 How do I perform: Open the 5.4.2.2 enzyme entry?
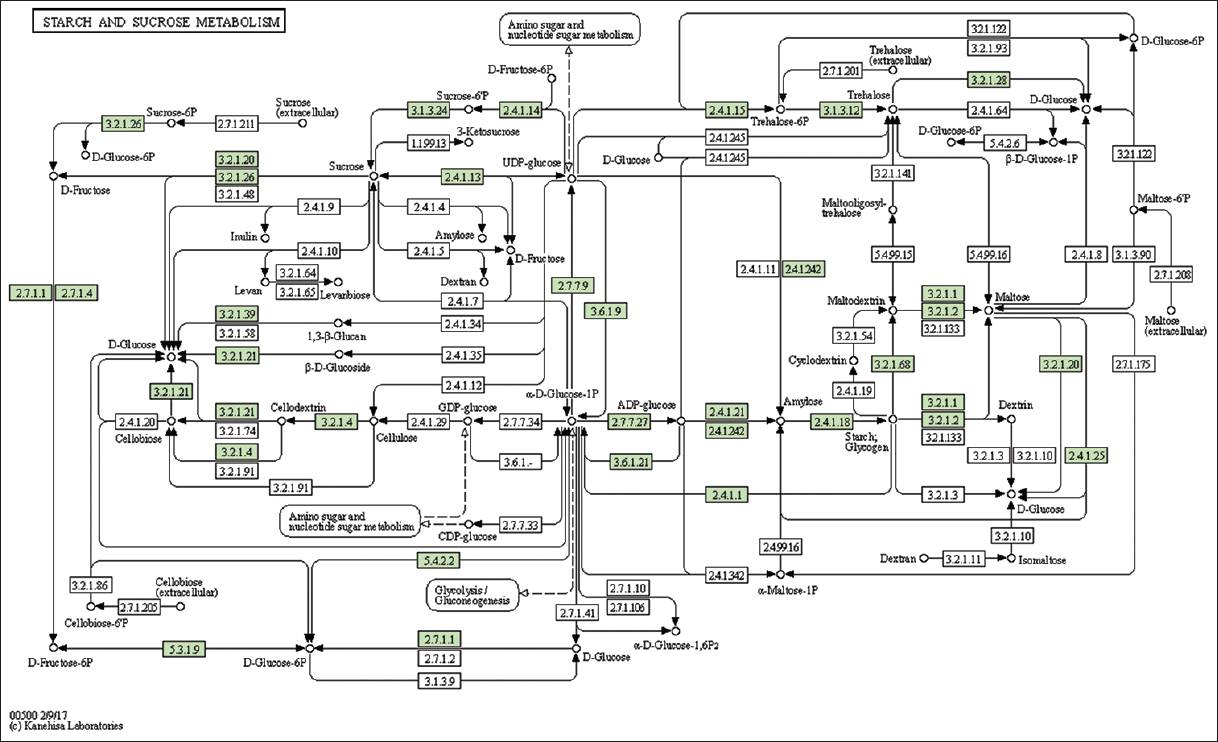441,561
